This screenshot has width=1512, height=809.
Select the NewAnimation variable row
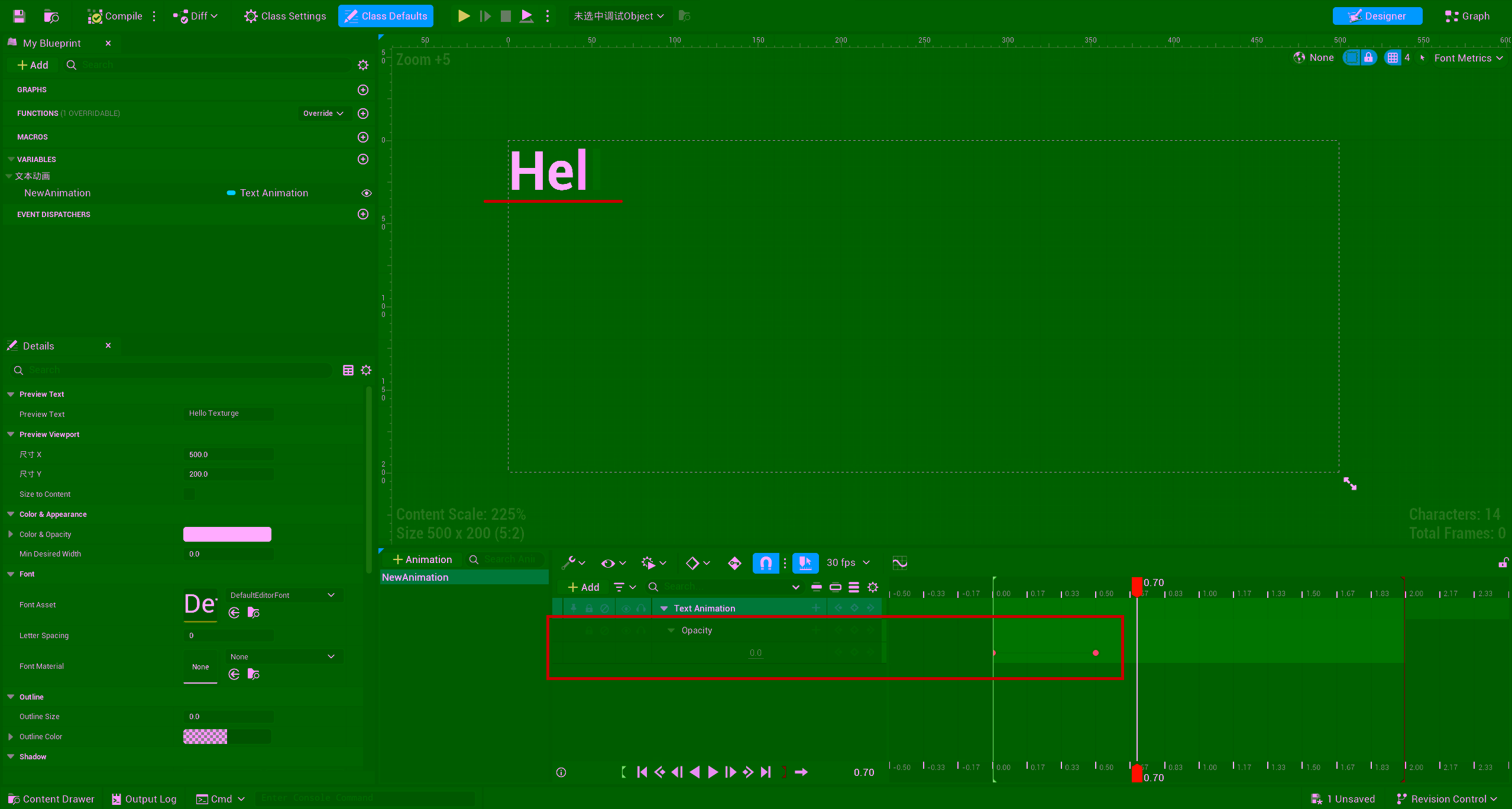pyautogui.click(x=188, y=193)
